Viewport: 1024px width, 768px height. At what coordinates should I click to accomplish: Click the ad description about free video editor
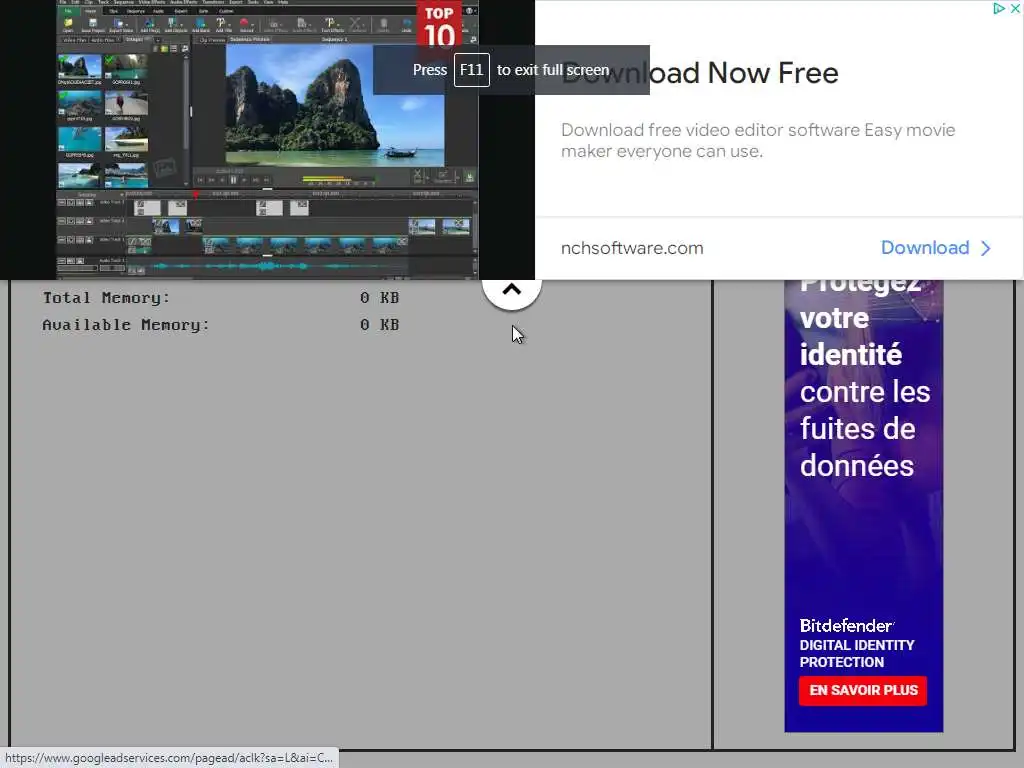[x=758, y=140]
